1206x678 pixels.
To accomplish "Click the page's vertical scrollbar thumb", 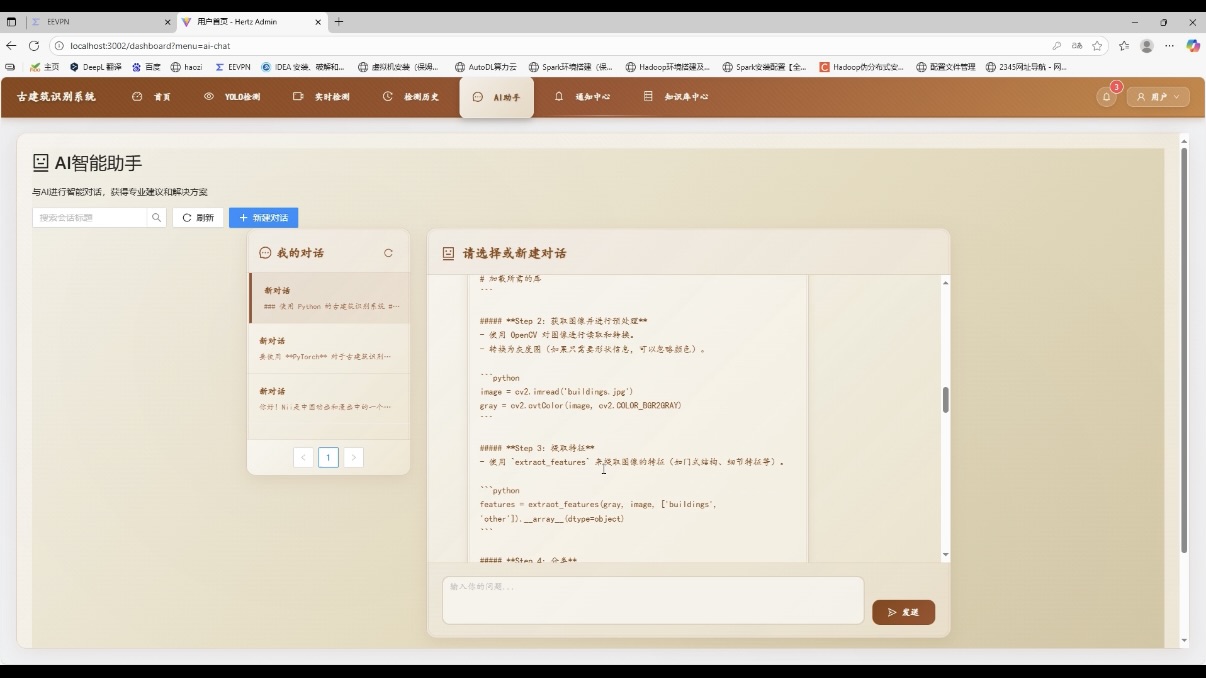I will point(1184,350).
